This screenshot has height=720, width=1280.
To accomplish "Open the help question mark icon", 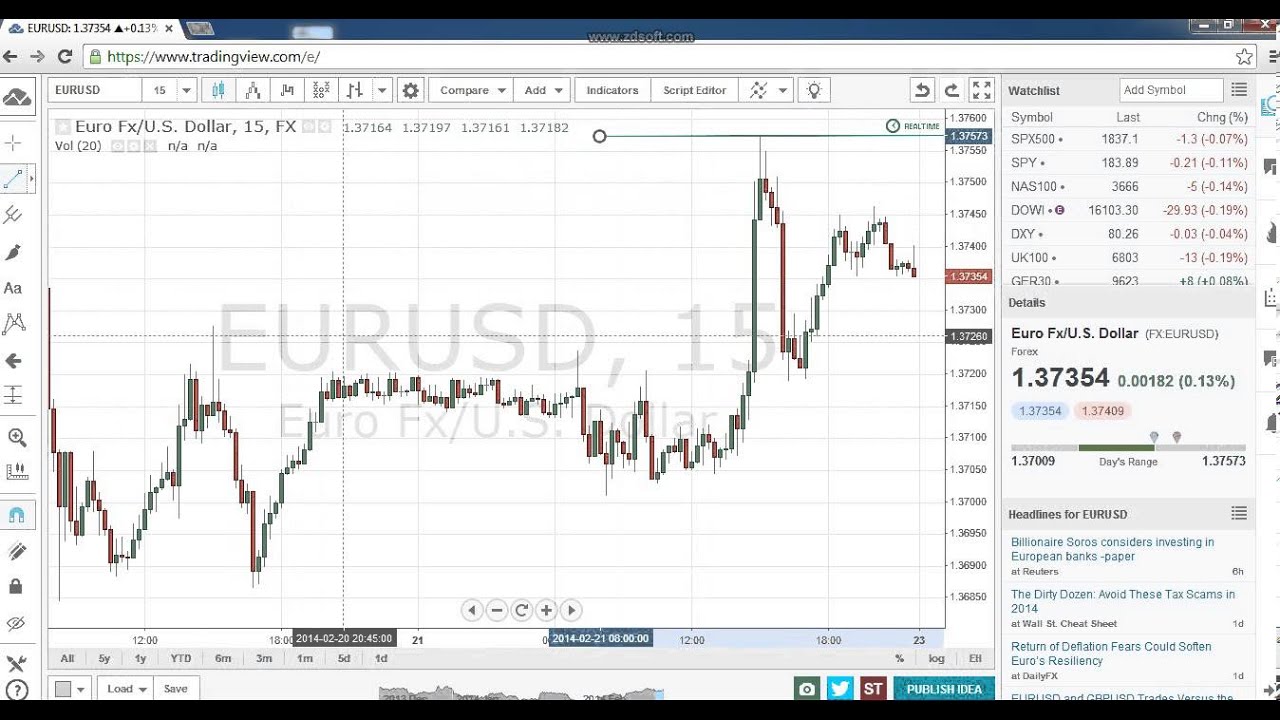I will click(17, 691).
